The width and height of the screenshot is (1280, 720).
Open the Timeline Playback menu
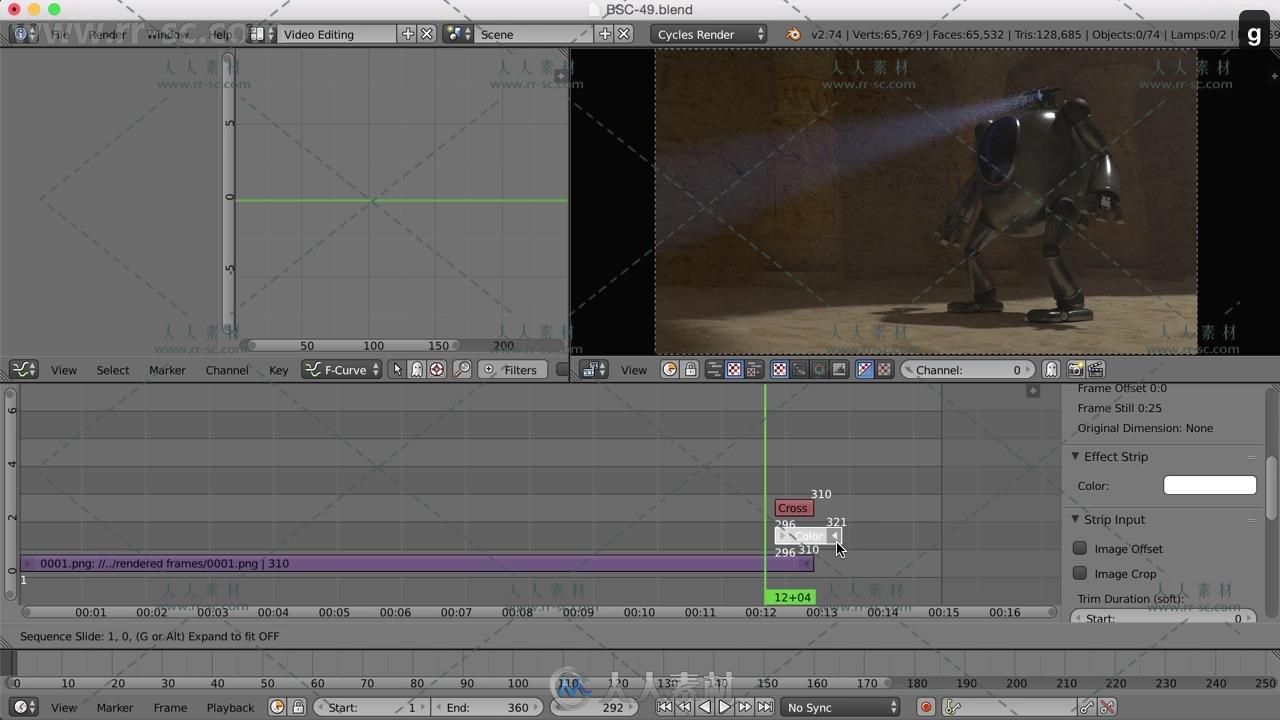pos(230,707)
